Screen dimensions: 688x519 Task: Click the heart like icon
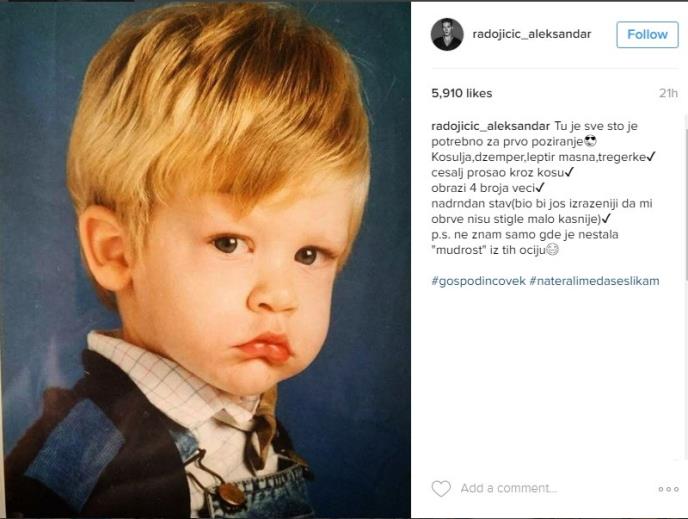point(441,488)
